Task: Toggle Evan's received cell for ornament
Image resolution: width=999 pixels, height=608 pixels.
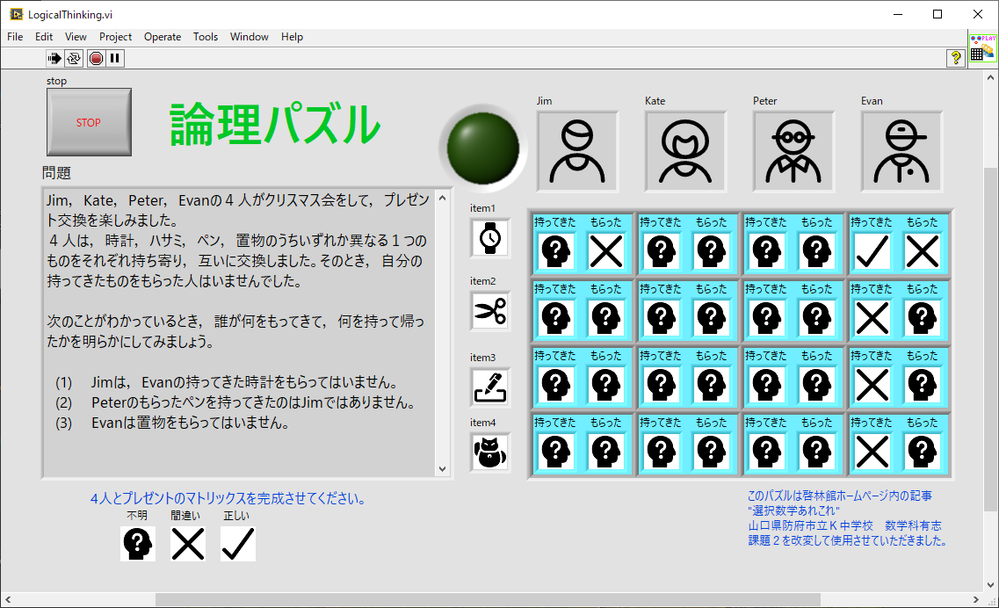Action: [x=922, y=451]
